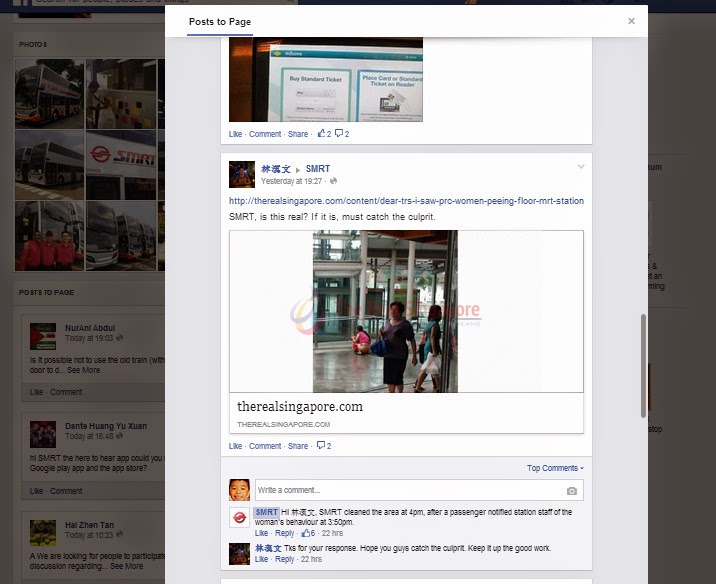This screenshot has width=716, height=584.
Task: Comment on NurAni Abdul's background post
Action: pos(66,392)
